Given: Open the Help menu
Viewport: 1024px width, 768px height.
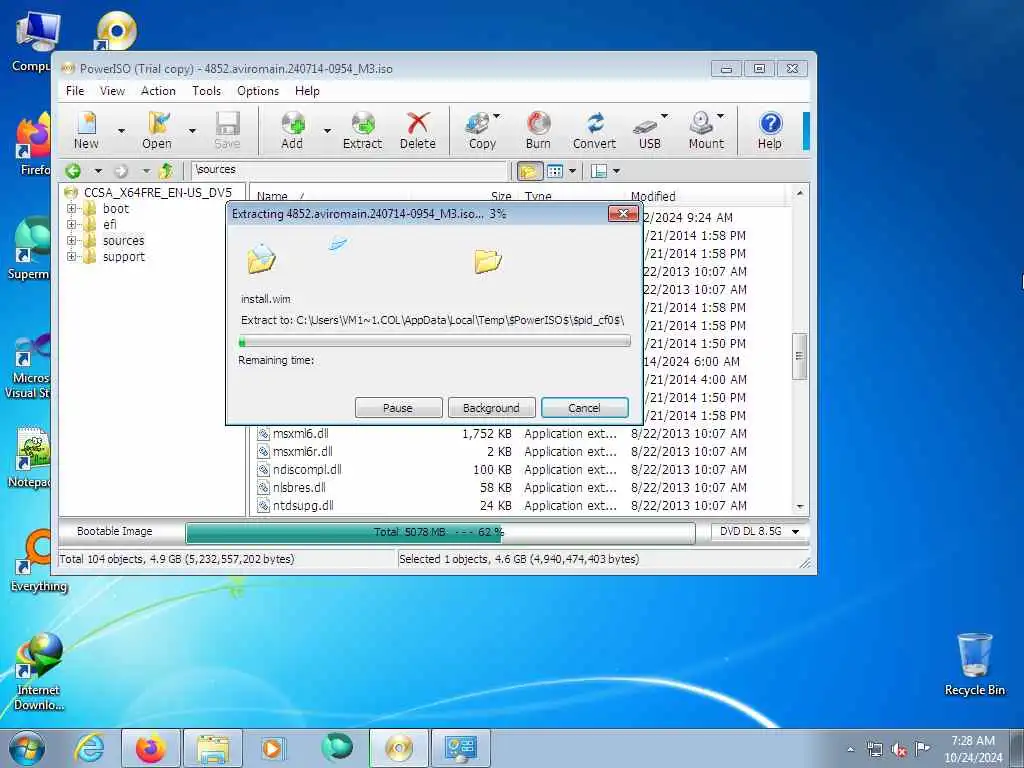Looking at the screenshot, I should coord(307,91).
